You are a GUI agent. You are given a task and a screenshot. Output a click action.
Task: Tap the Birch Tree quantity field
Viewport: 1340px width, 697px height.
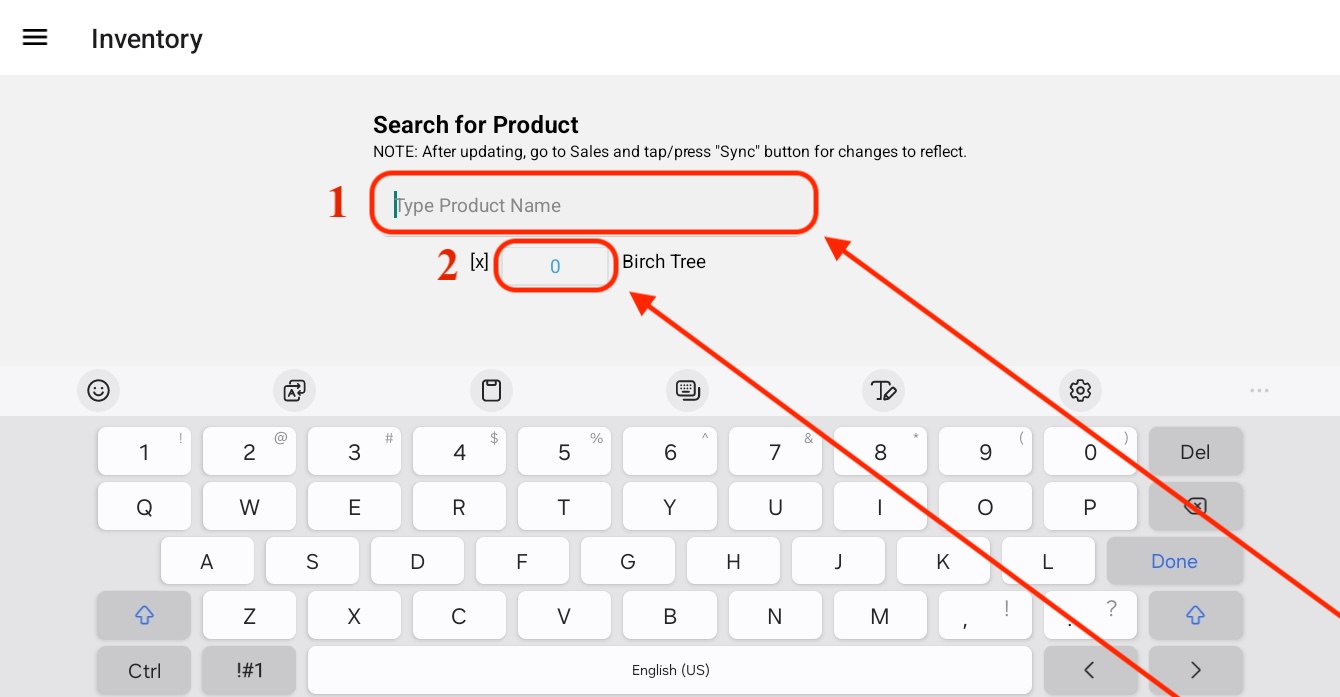(x=555, y=266)
